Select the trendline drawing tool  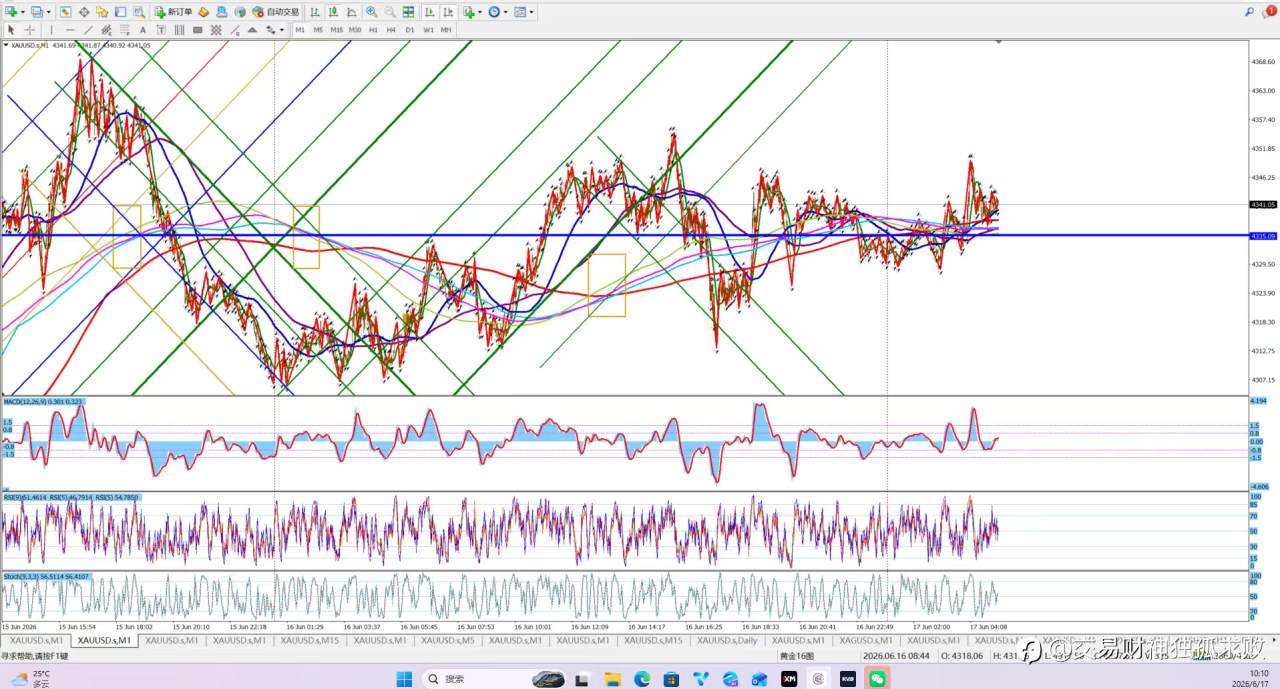click(88, 30)
